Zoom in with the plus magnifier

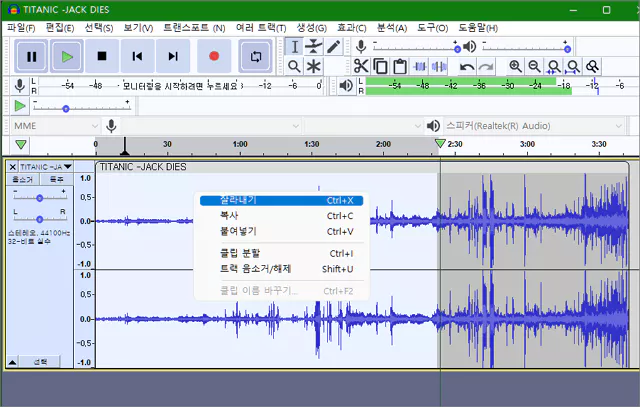click(x=516, y=66)
